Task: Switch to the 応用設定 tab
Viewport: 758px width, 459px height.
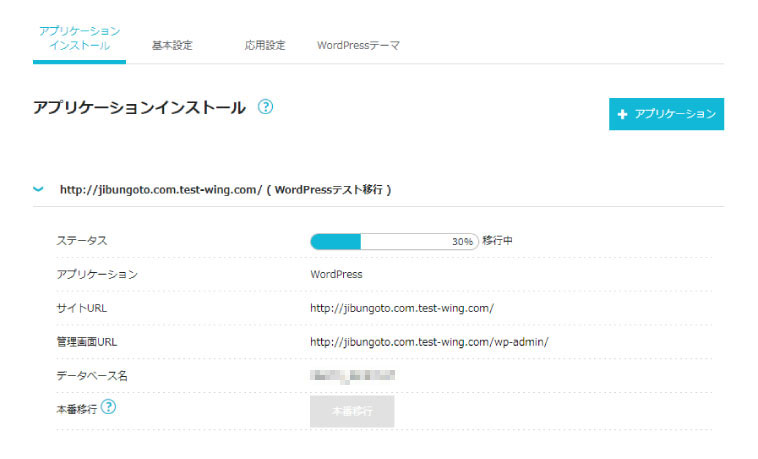Action: point(265,45)
